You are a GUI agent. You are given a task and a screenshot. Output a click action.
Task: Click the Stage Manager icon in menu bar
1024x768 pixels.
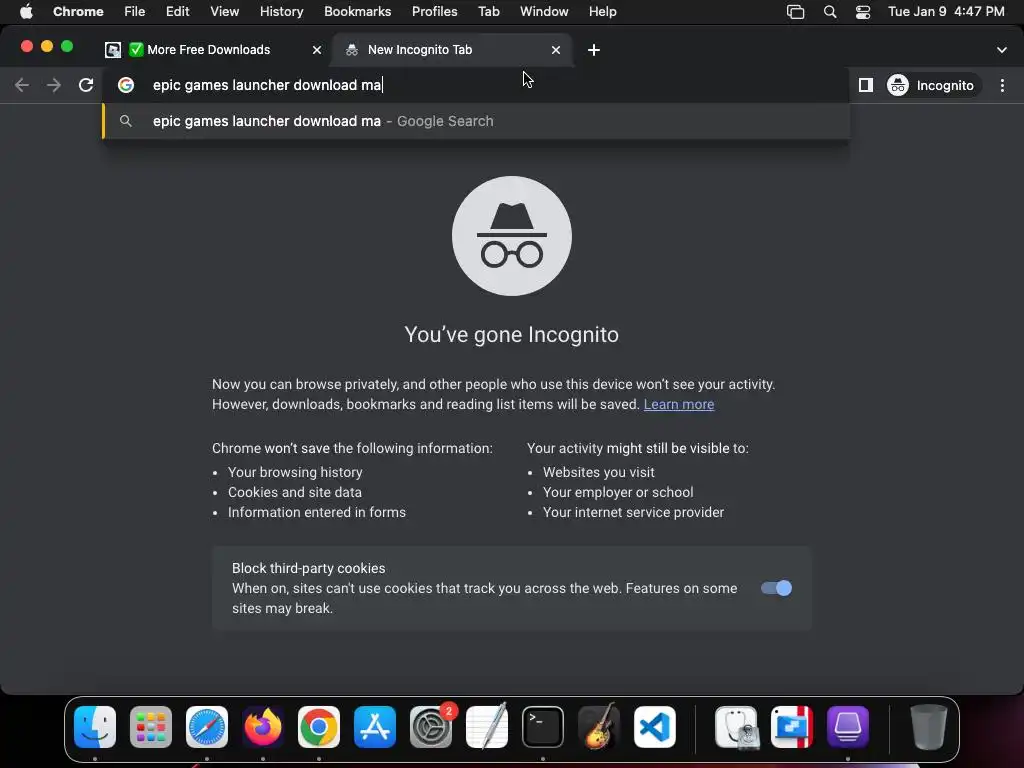pyautogui.click(x=795, y=11)
